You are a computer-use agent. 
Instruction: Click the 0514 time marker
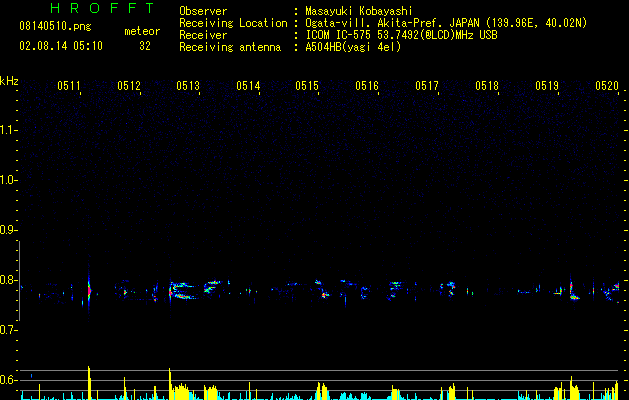[248, 85]
